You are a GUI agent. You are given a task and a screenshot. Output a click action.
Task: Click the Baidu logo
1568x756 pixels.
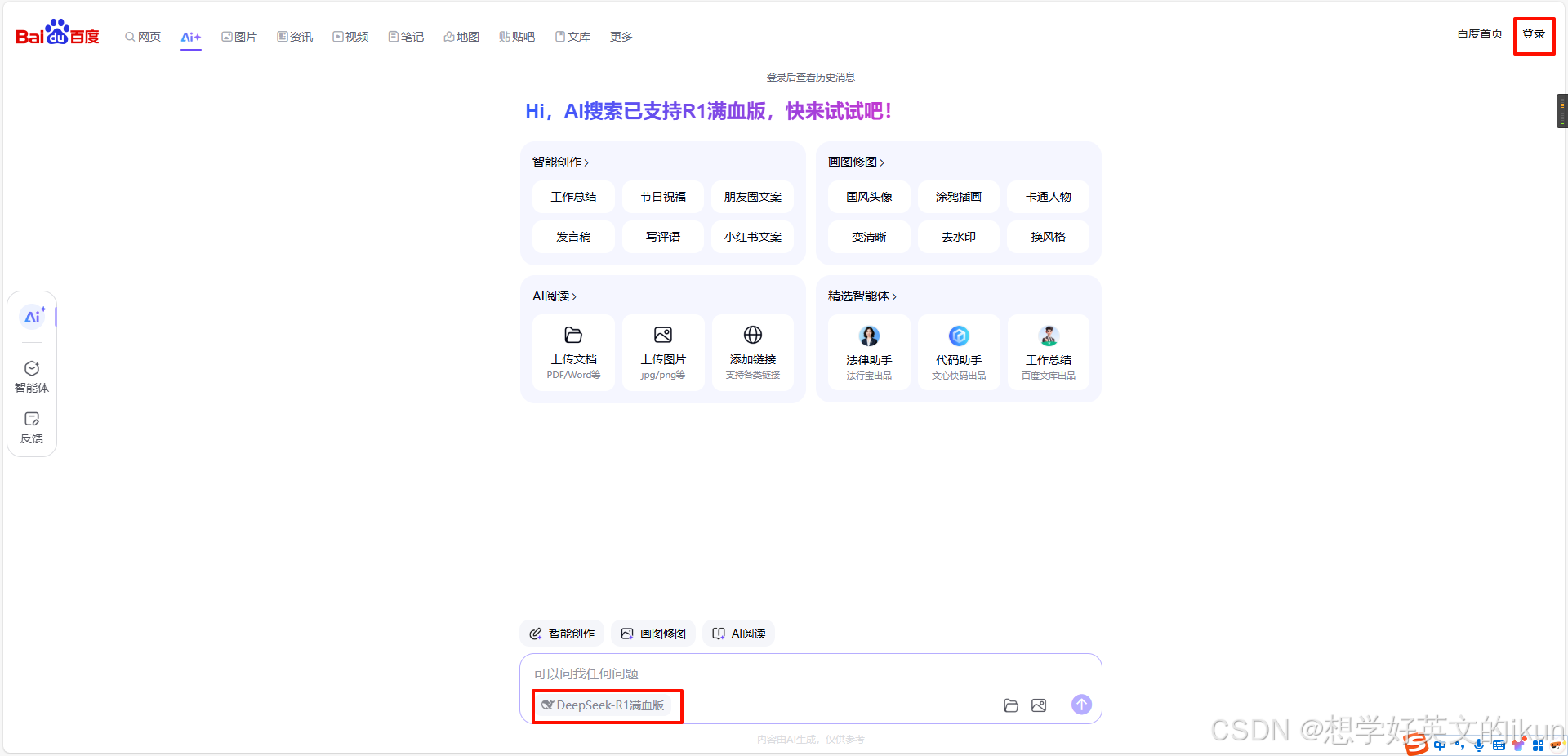point(57,33)
